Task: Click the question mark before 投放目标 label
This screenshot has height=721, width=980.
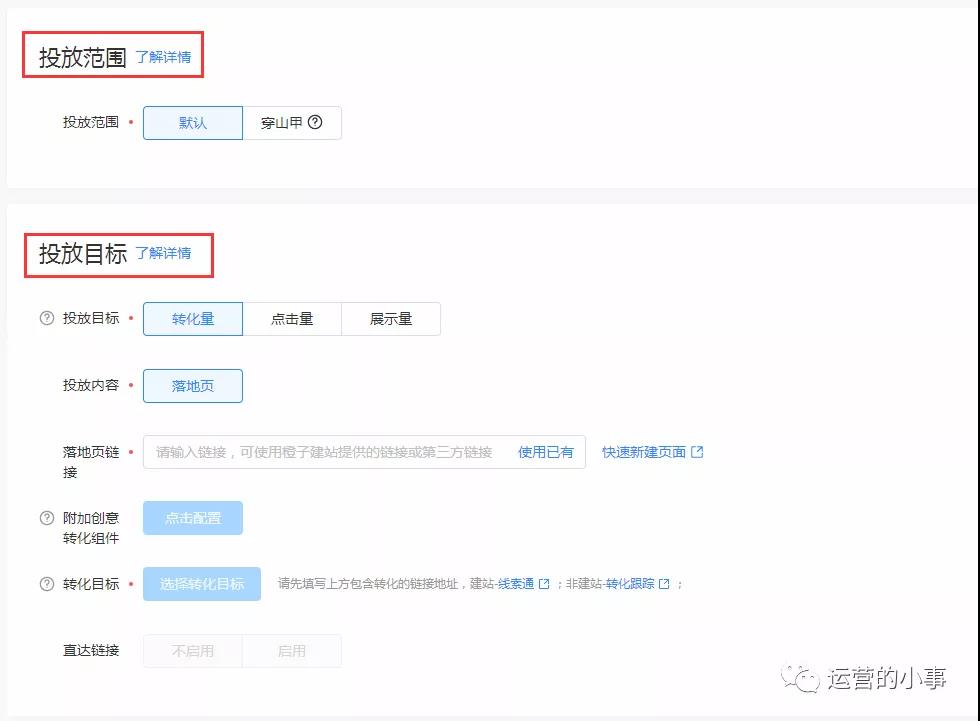Action: click(x=47, y=319)
